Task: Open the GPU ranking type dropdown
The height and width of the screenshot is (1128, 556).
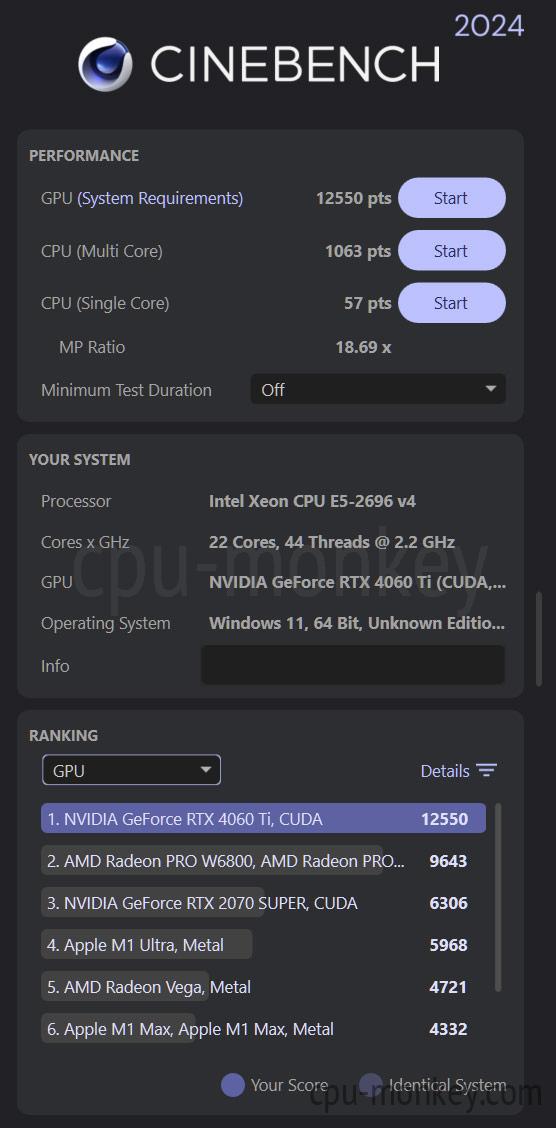Action: pos(132,770)
